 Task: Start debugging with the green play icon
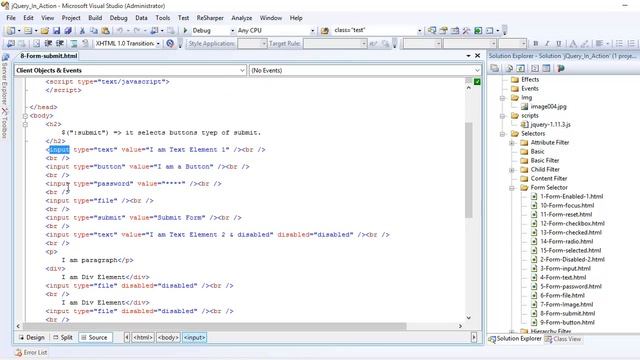click(x=185, y=31)
